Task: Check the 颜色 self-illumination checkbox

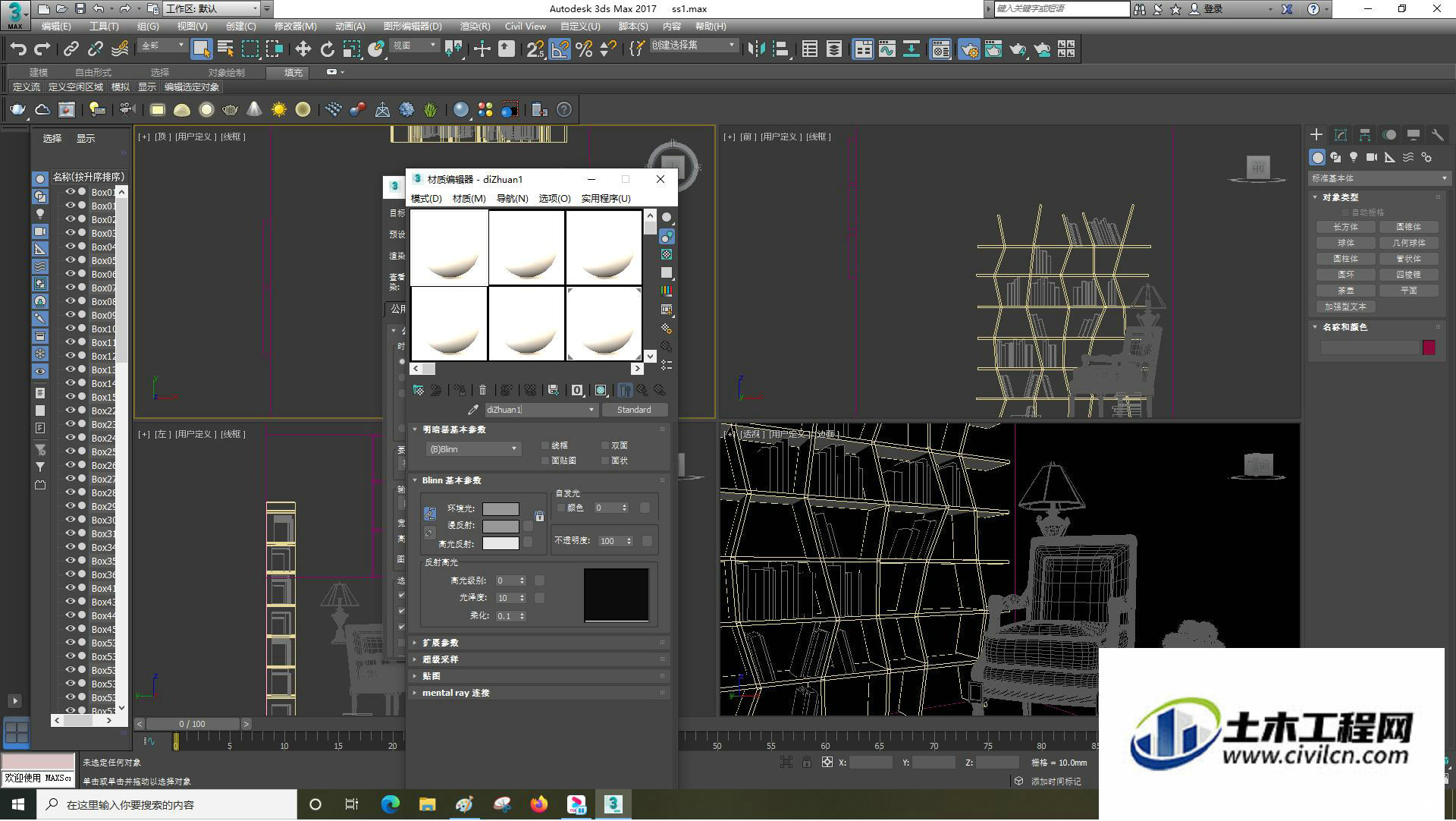Action: (x=561, y=508)
